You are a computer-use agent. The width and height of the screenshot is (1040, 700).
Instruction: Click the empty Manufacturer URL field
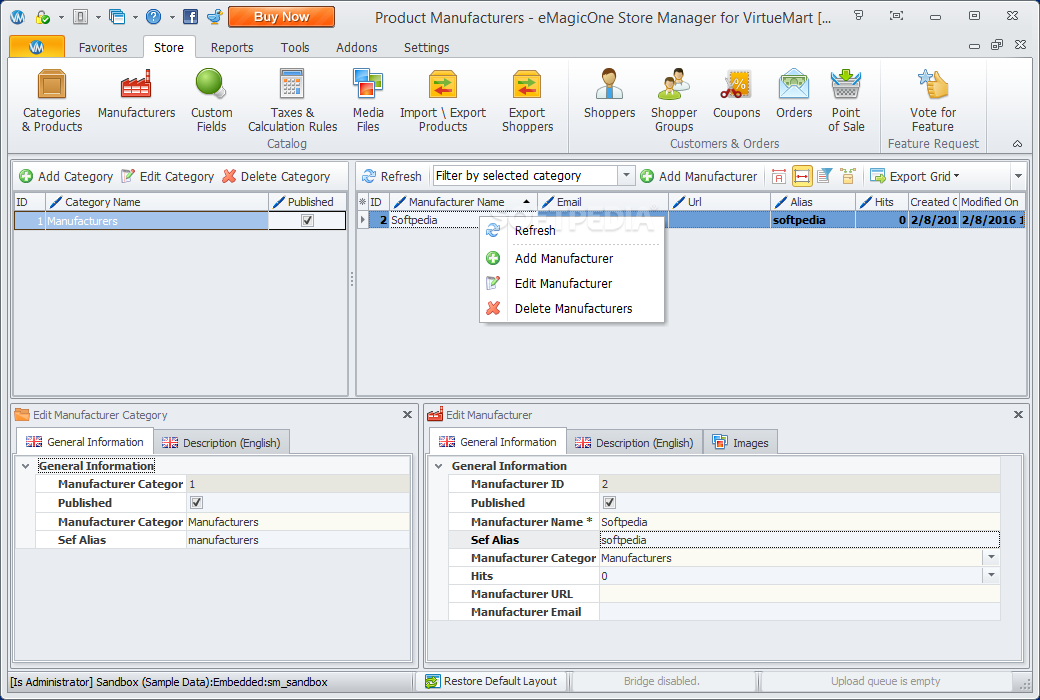pos(799,594)
